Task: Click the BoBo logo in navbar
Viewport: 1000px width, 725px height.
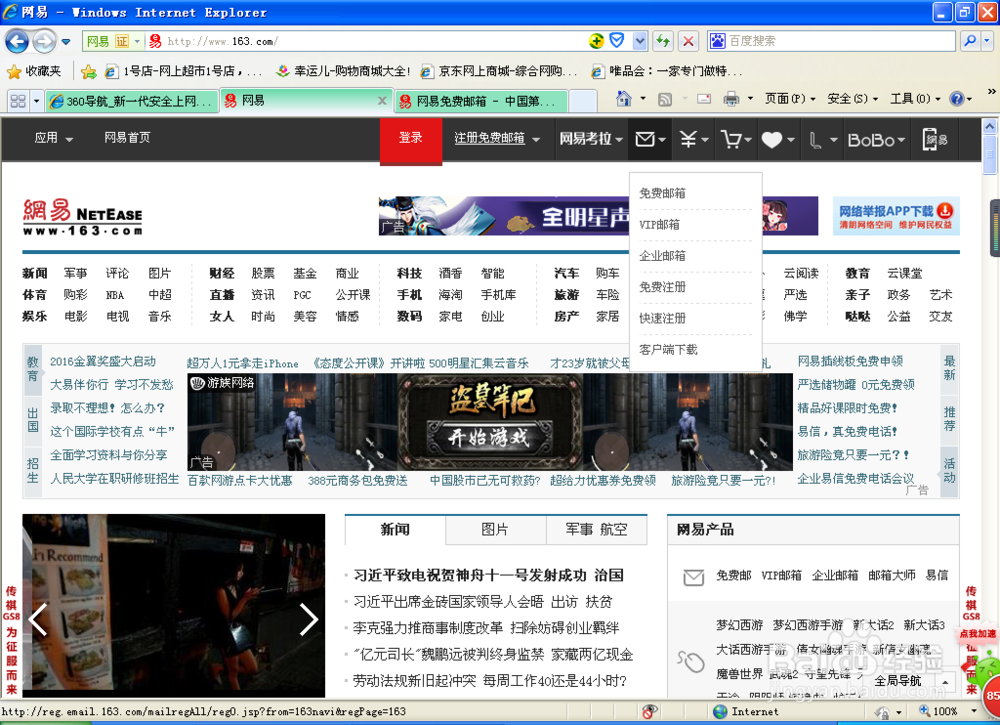Action: pos(871,140)
